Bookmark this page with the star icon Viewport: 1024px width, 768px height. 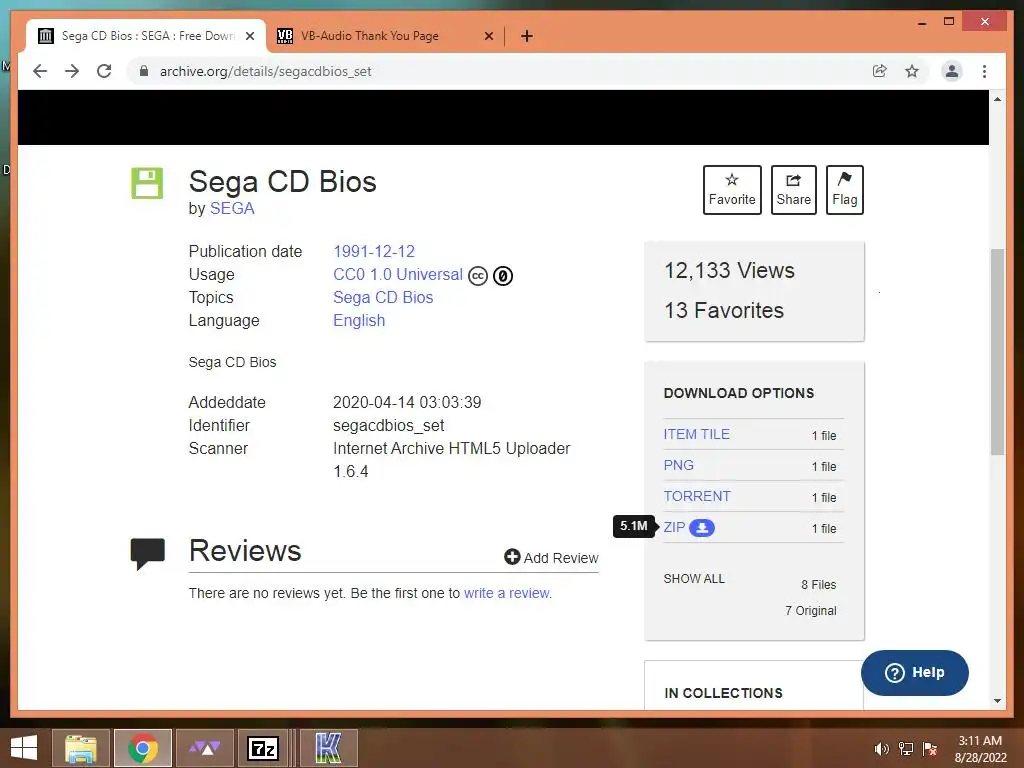pyautogui.click(x=912, y=71)
